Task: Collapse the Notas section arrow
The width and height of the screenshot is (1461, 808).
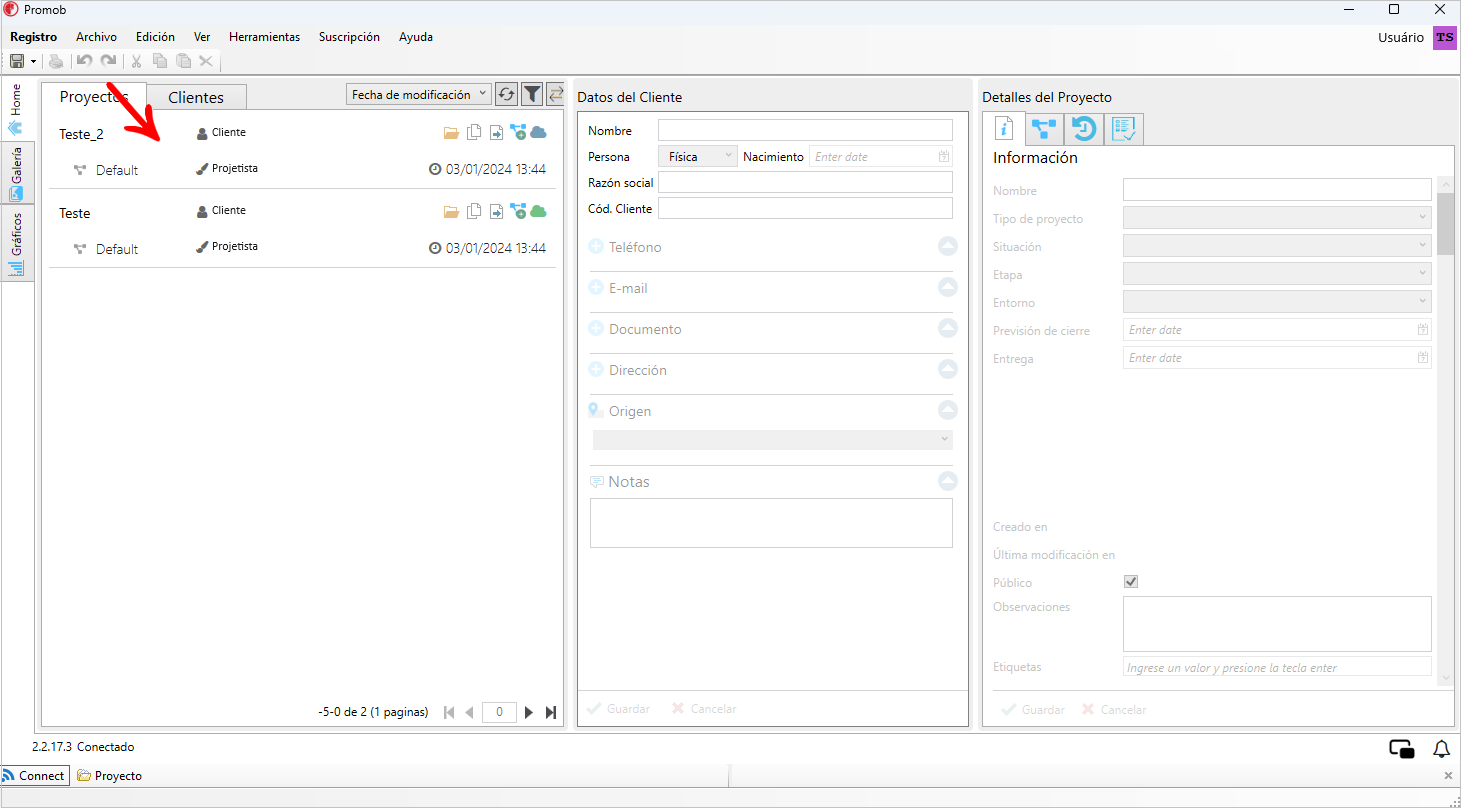Action: 947,481
